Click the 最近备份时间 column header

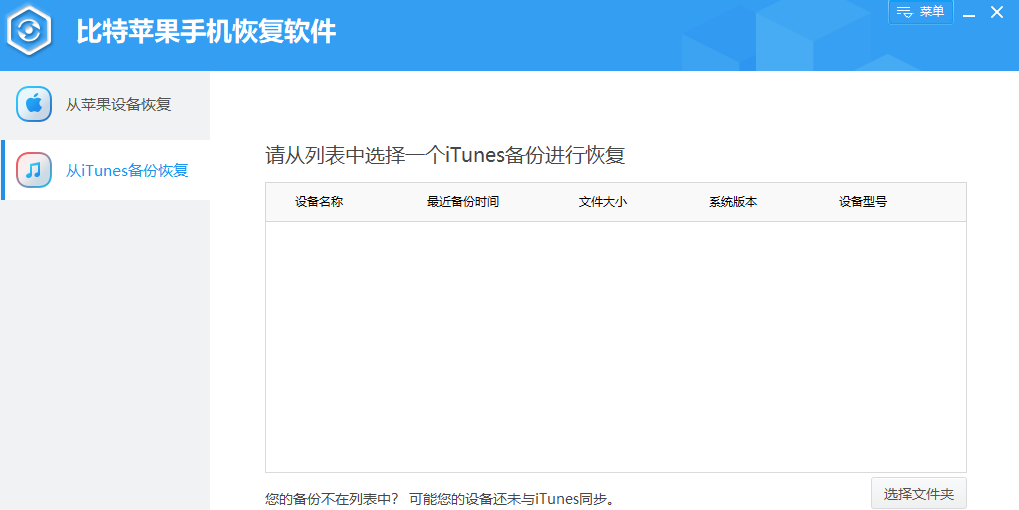point(463,201)
